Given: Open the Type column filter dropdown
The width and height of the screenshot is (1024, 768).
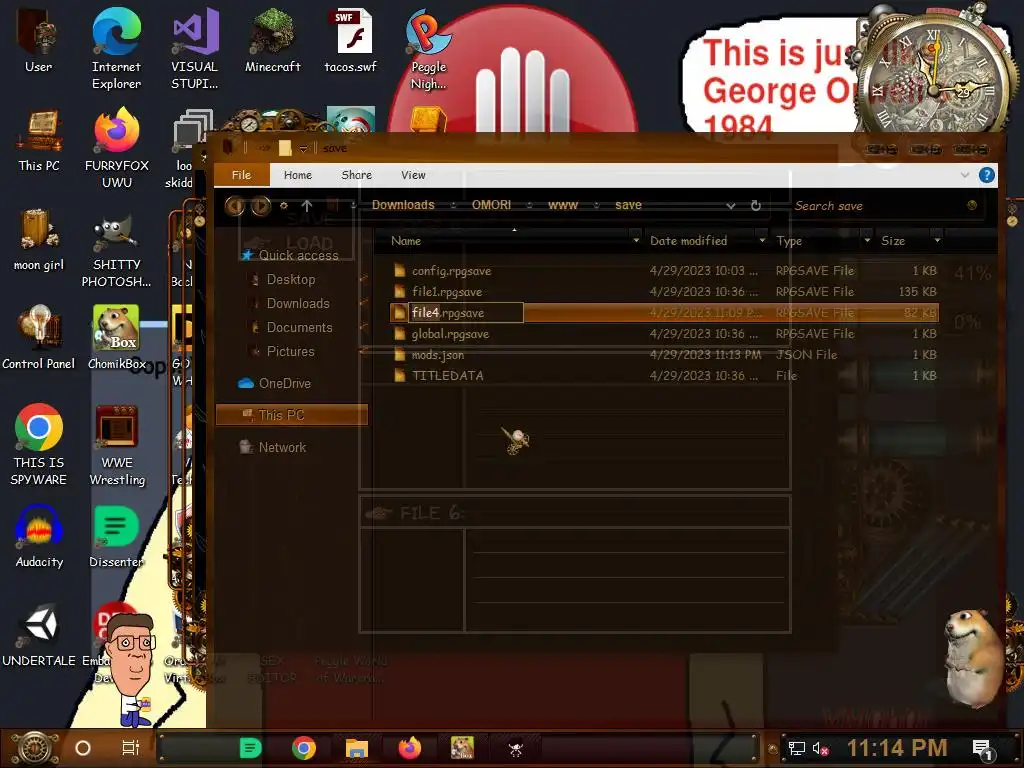Looking at the screenshot, I should tap(867, 241).
